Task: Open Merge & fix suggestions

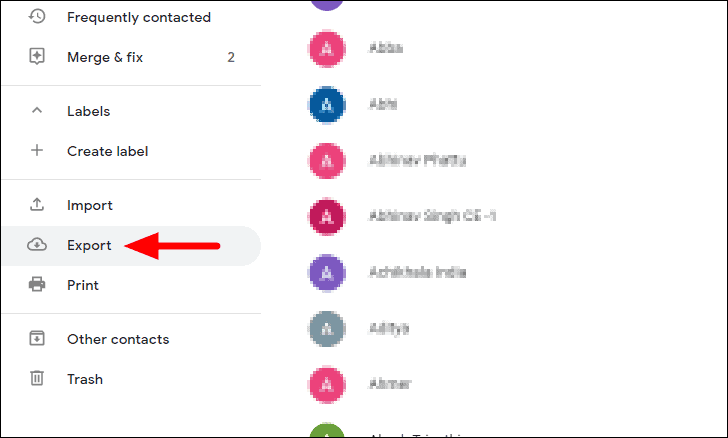Action: pyautogui.click(x=105, y=57)
